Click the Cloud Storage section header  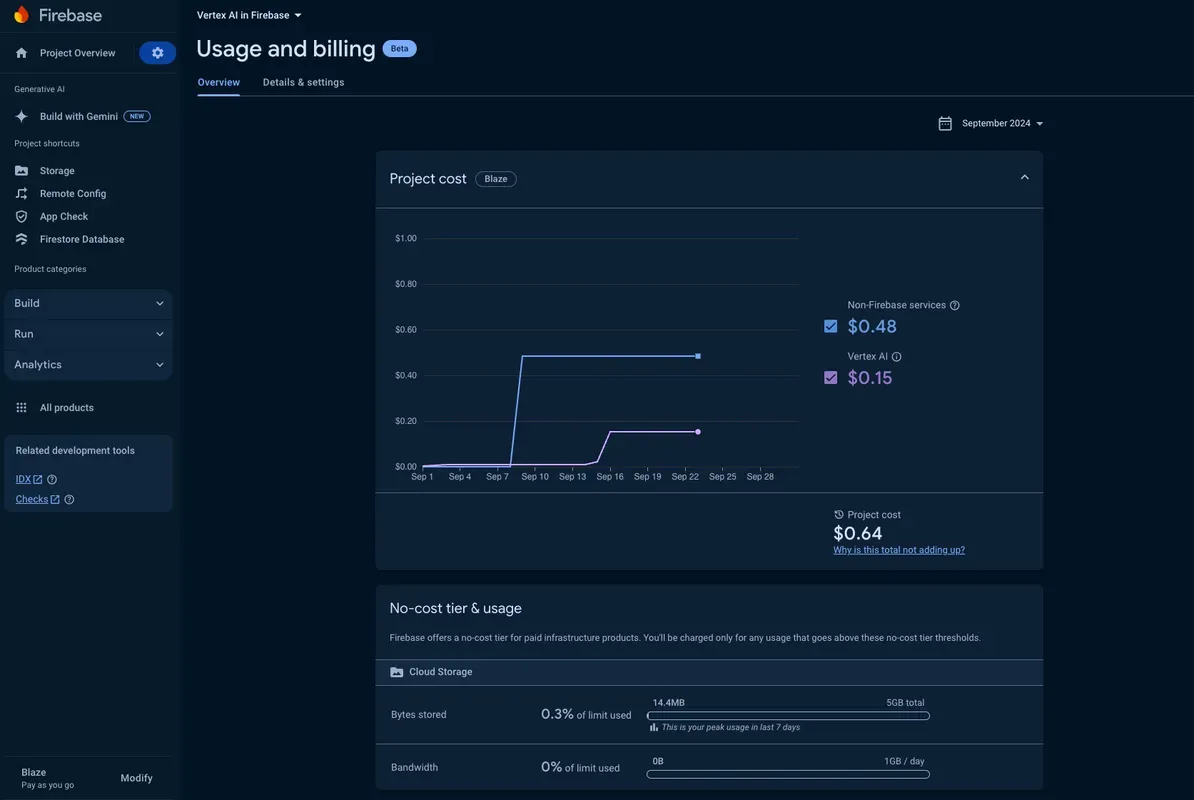pos(709,672)
